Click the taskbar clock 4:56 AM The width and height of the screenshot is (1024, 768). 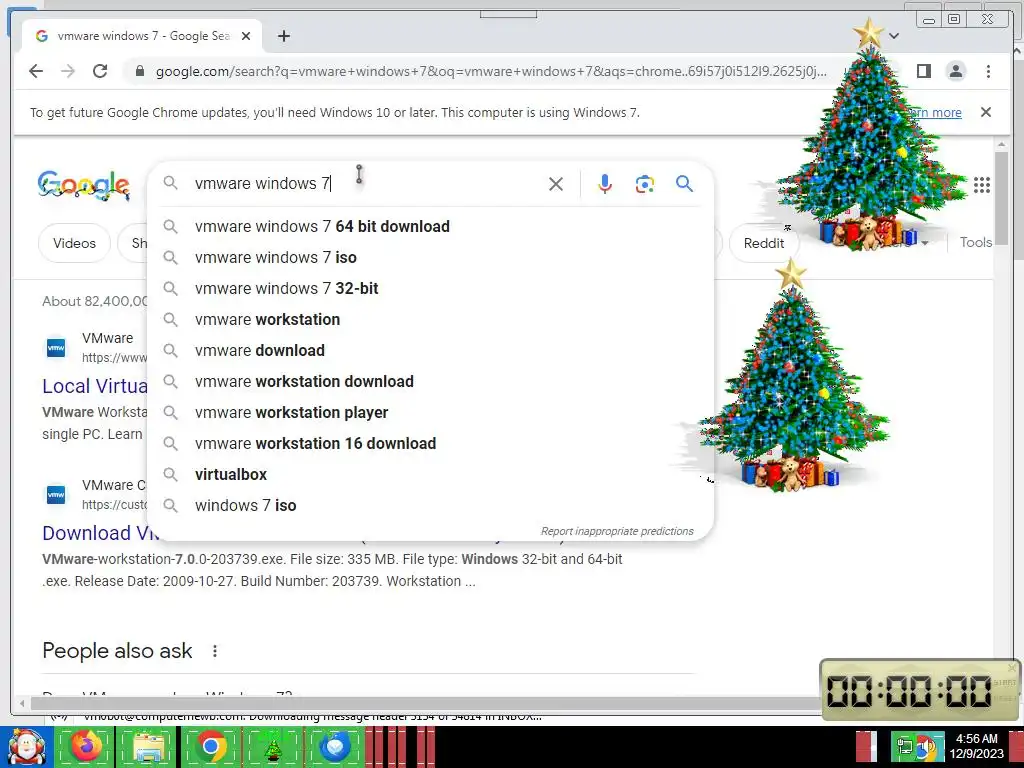coord(976,746)
